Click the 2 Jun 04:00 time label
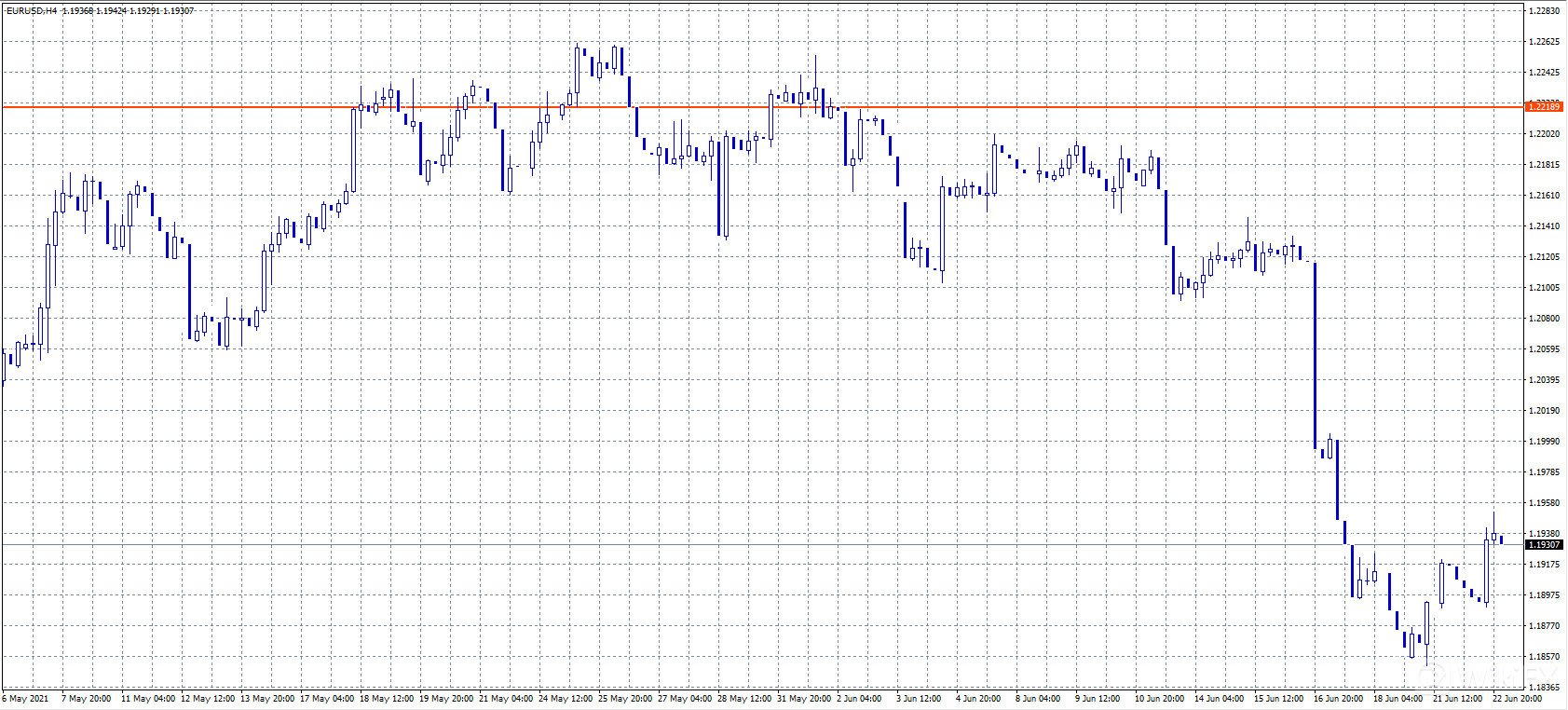This screenshot has height=710, width=1568. [858, 698]
